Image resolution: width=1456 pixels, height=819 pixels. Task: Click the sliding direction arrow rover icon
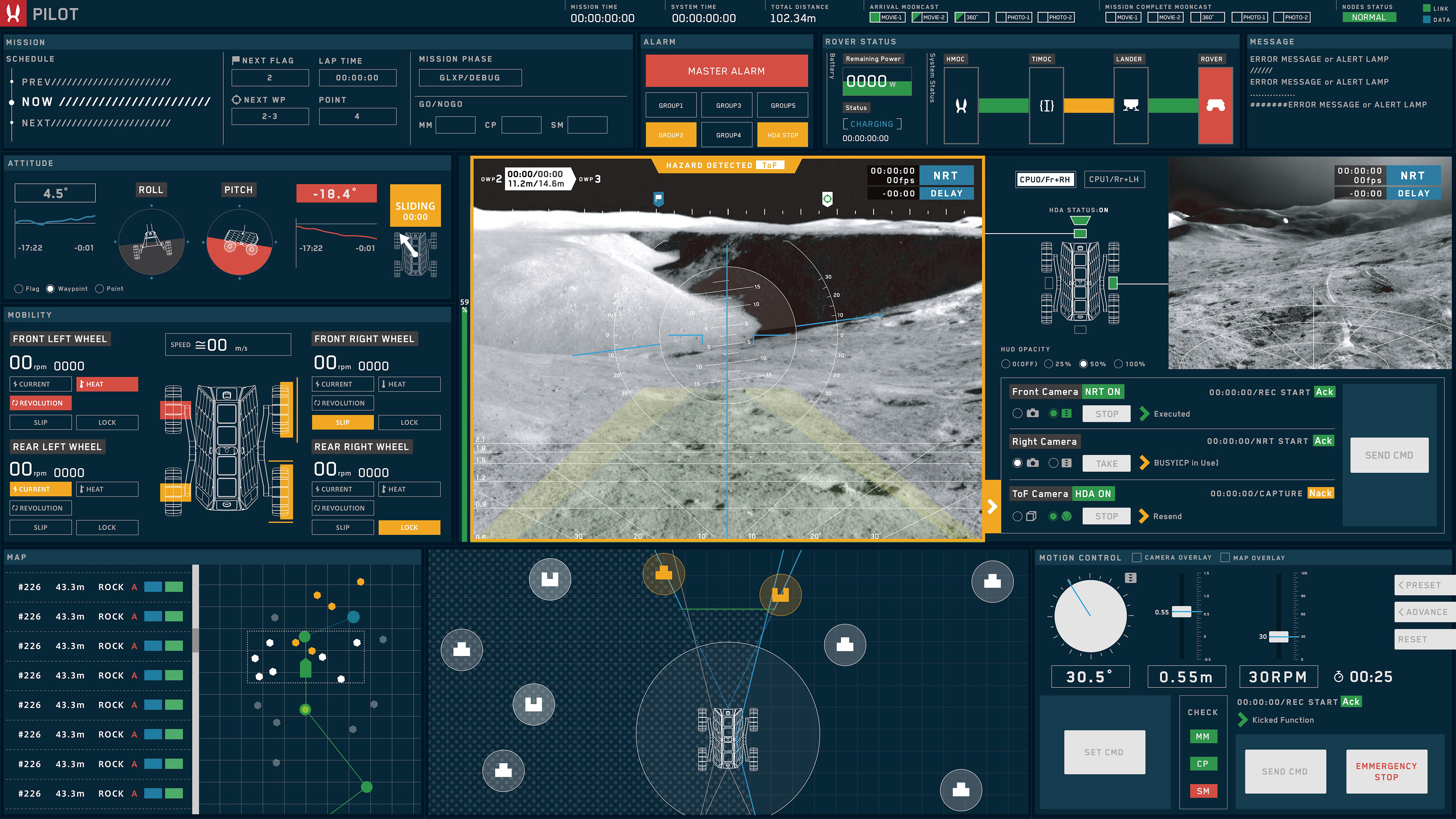click(415, 254)
